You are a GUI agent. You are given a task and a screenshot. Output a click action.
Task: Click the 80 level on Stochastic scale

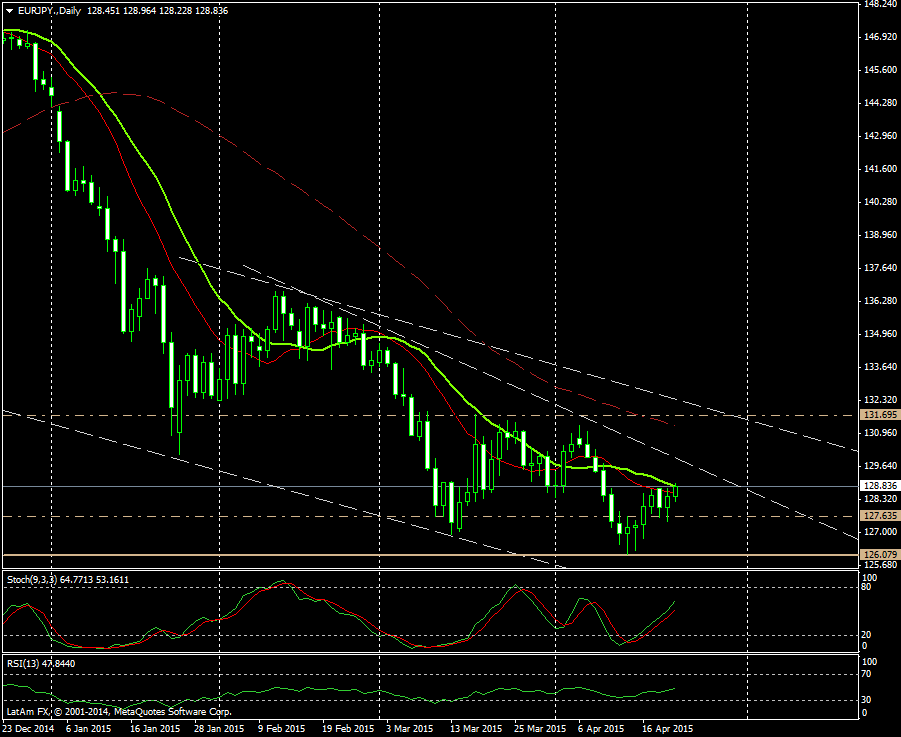pyautogui.click(x=868, y=588)
